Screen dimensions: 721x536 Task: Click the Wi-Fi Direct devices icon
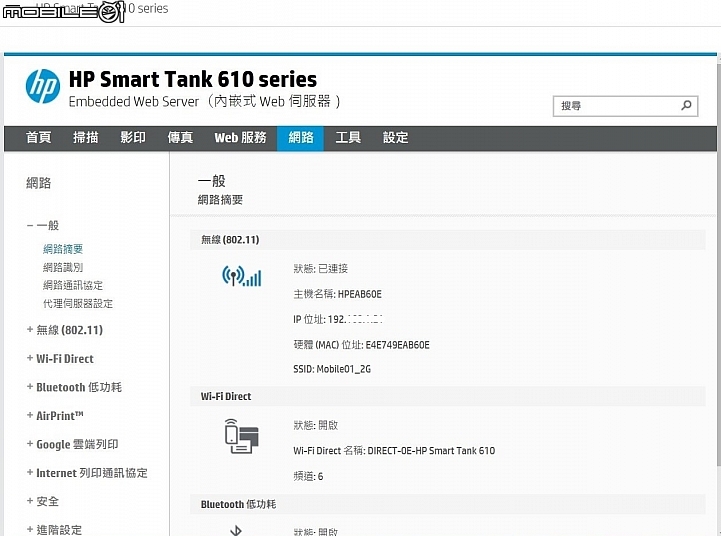tap(241, 436)
